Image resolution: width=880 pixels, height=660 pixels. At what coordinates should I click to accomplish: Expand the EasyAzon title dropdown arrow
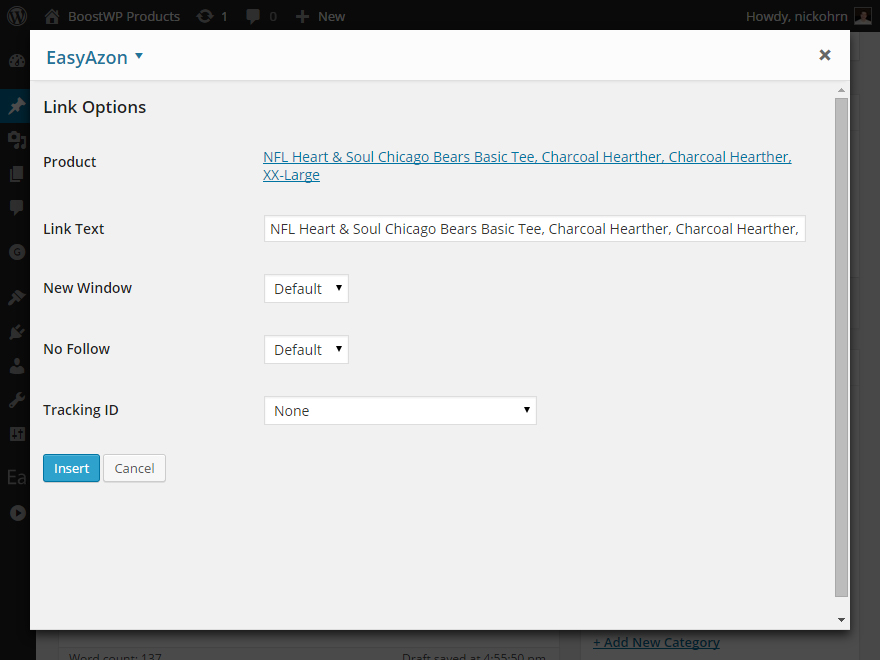pos(139,56)
